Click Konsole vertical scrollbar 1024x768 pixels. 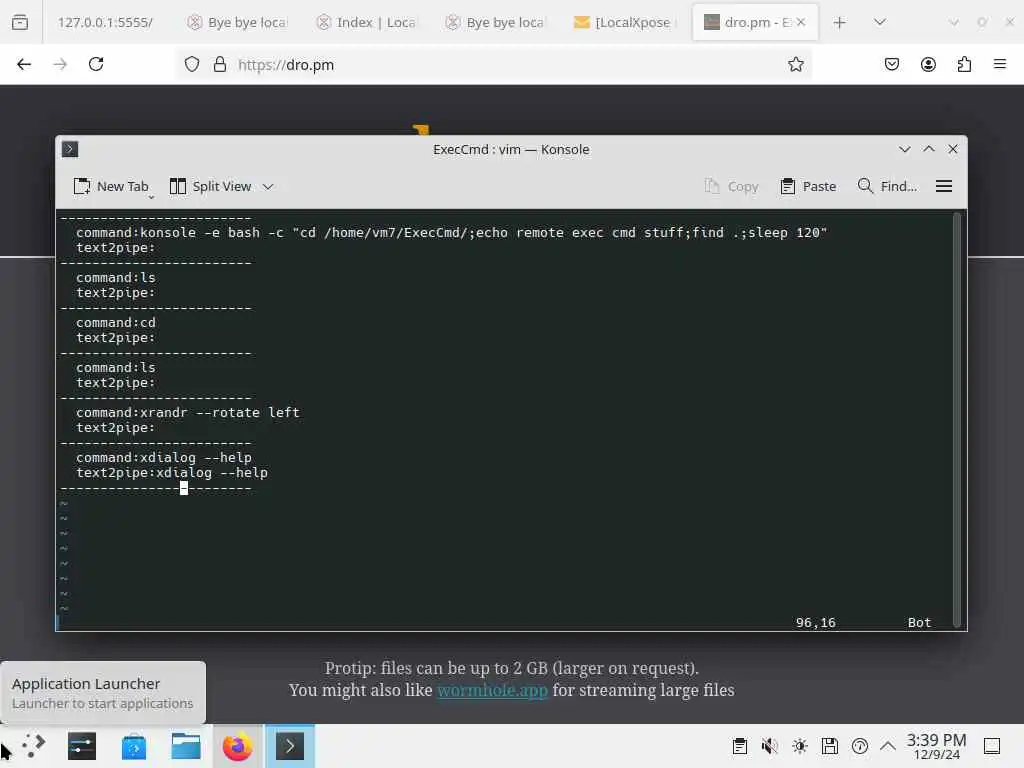point(957,418)
